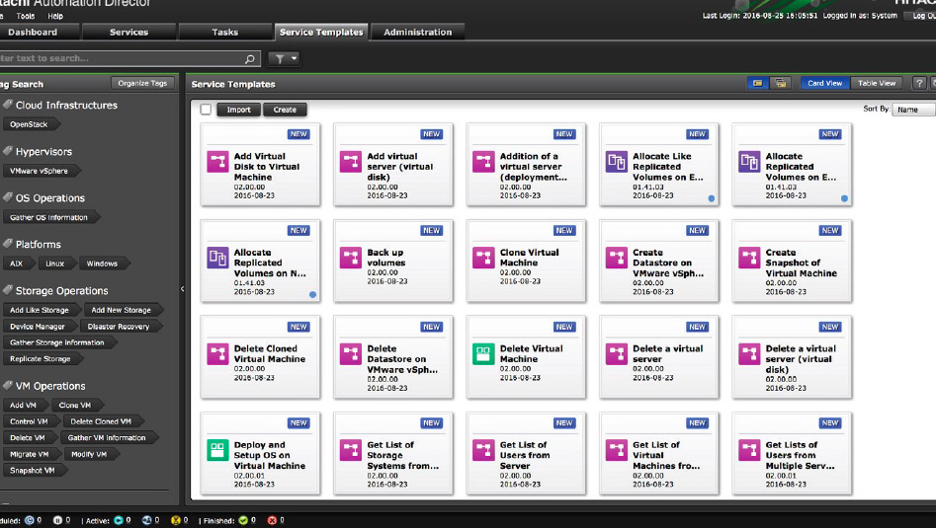Screen dimensions: 936x528
Task: Click the Back up volumes template icon
Action: [x=351, y=258]
